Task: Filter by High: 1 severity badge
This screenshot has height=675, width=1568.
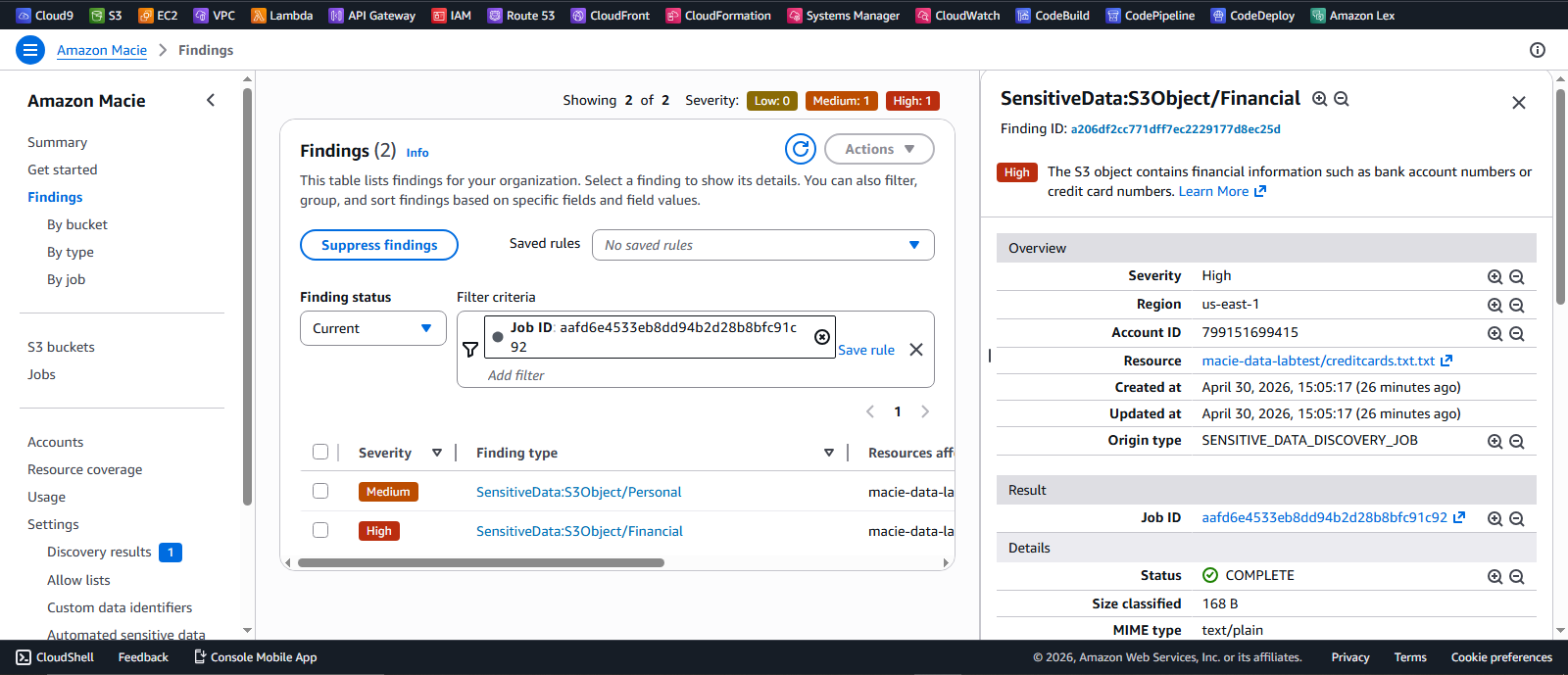Action: 912,101
